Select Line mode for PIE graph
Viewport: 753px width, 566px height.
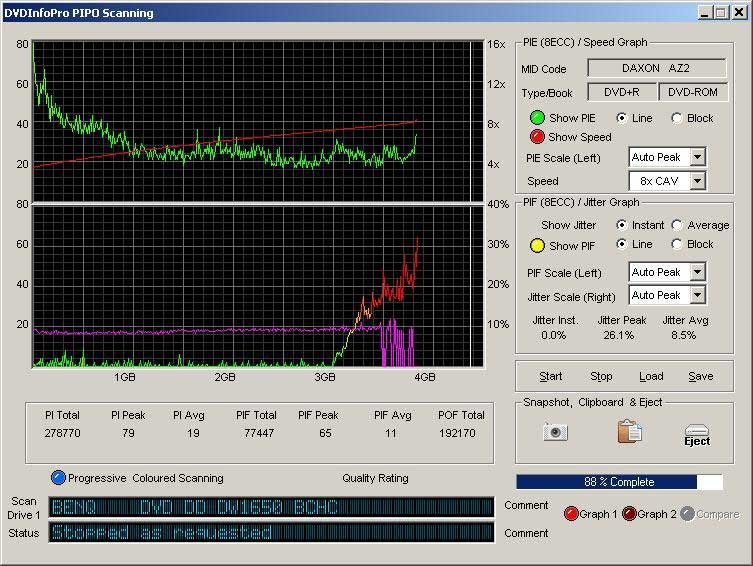(621, 118)
